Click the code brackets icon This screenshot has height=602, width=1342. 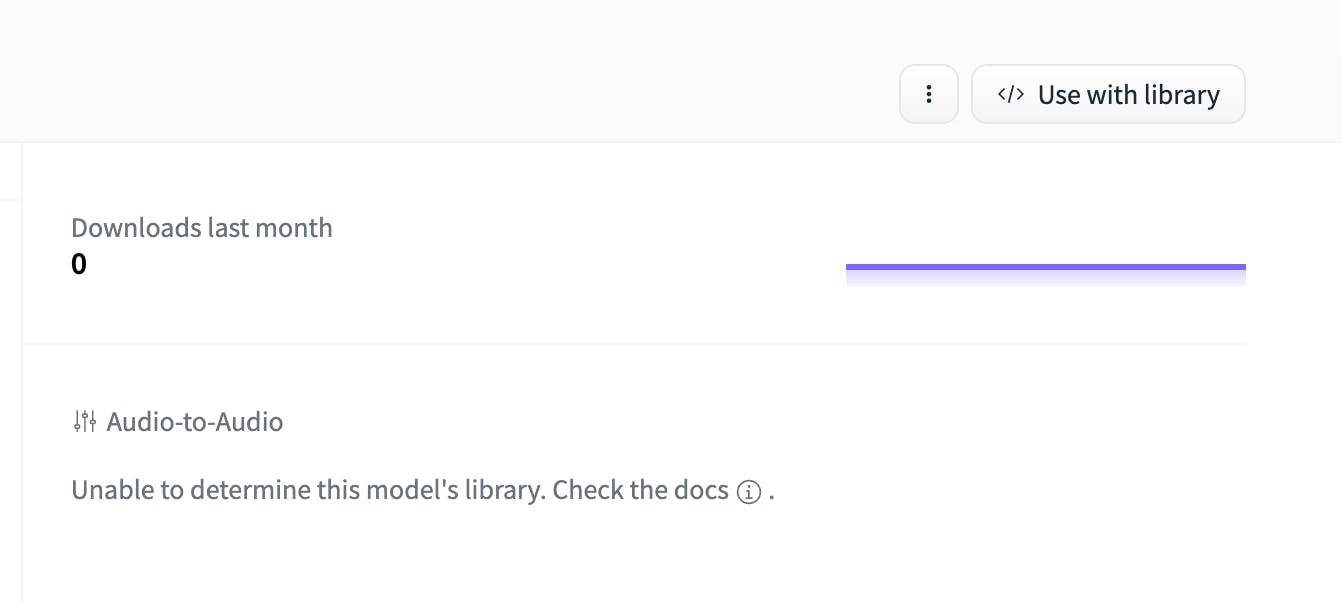pos(1011,94)
